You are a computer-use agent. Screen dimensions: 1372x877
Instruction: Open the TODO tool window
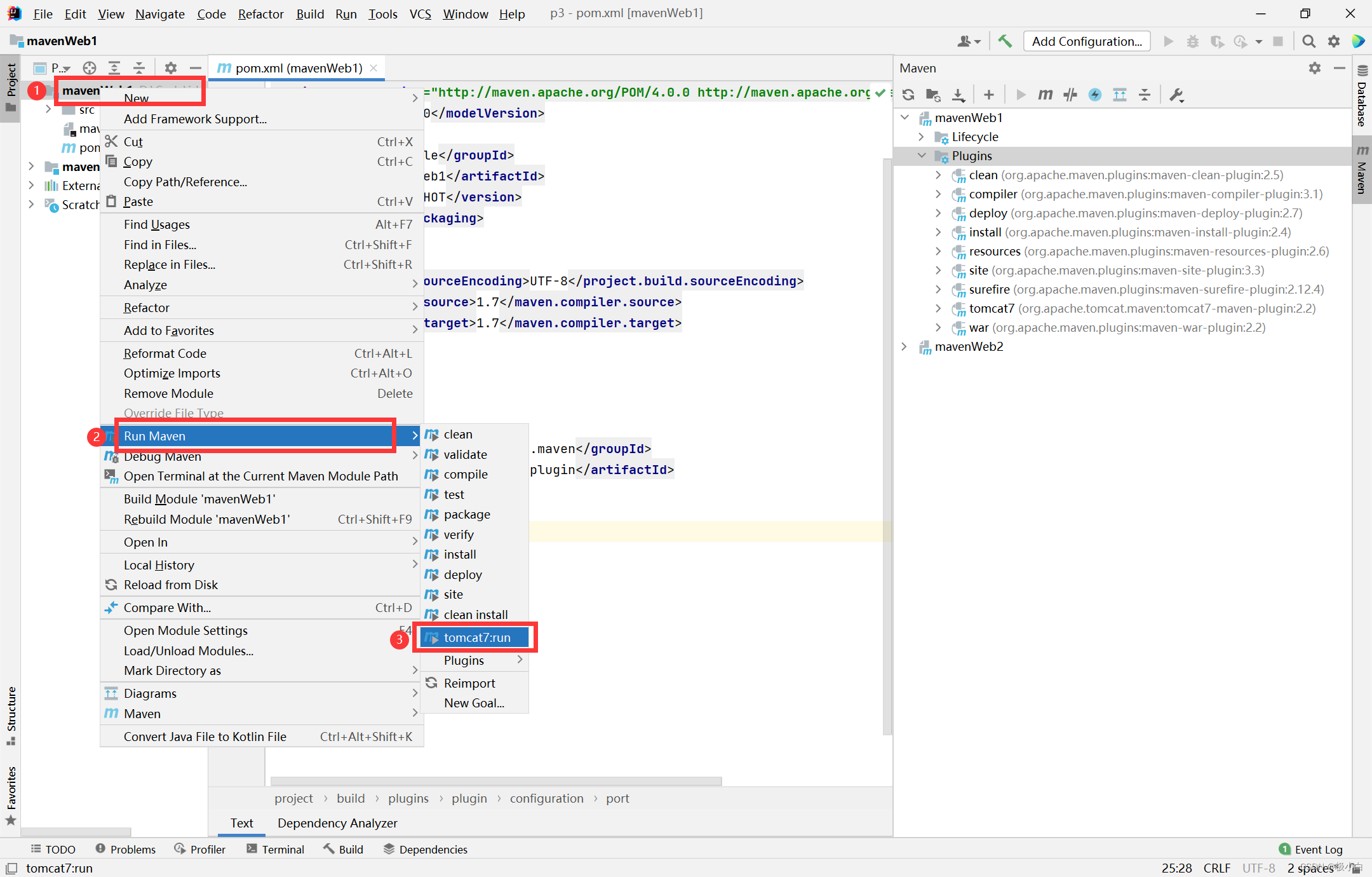(53, 849)
